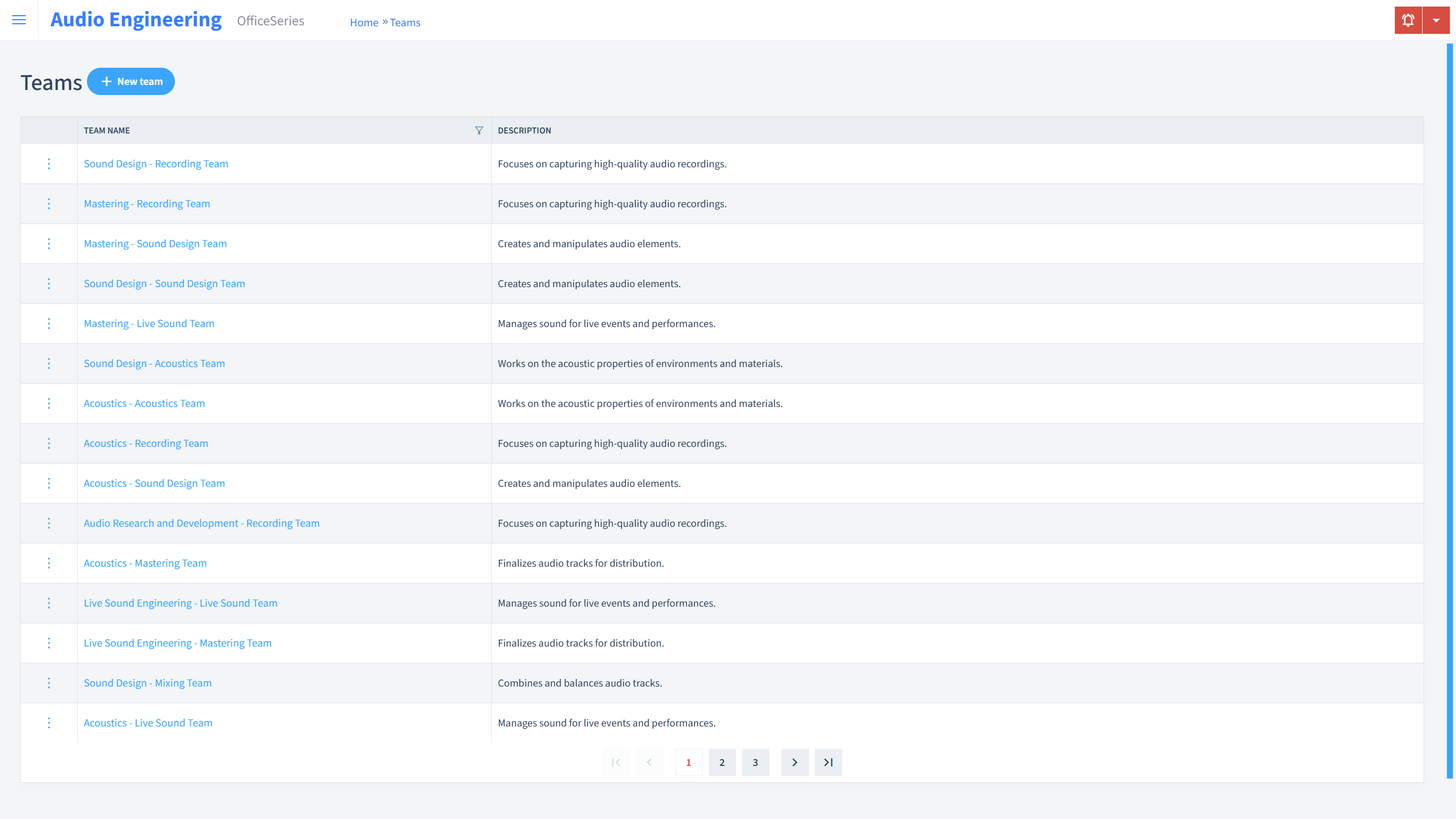Click the Teams breadcrumb link
The width and height of the screenshot is (1456, 819).
(405, 22)
